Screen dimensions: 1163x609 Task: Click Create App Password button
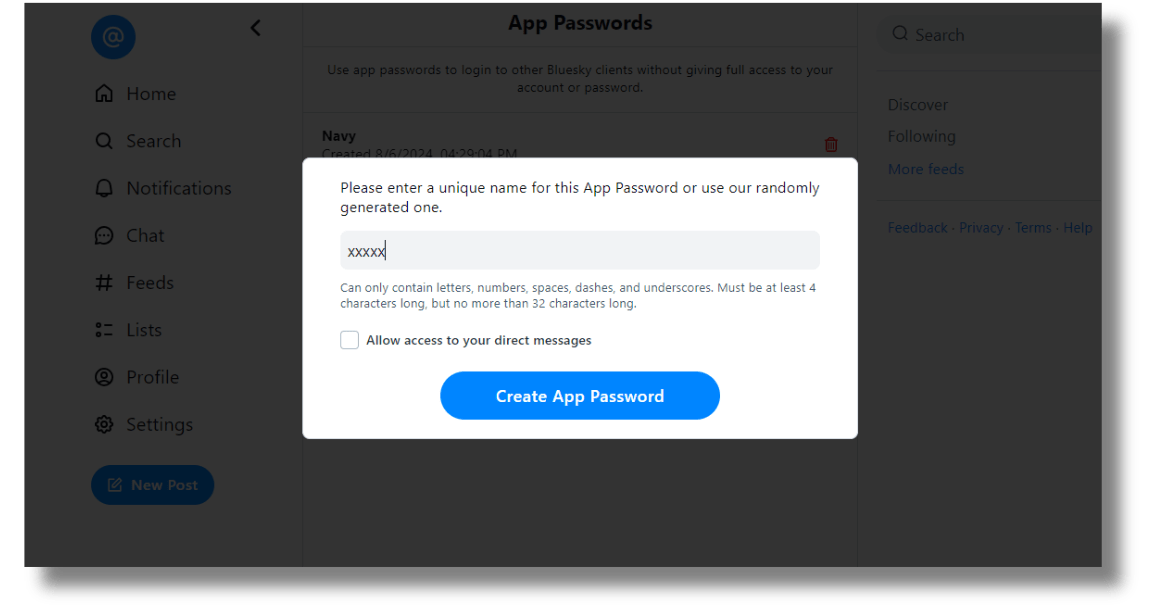point(579,396)
